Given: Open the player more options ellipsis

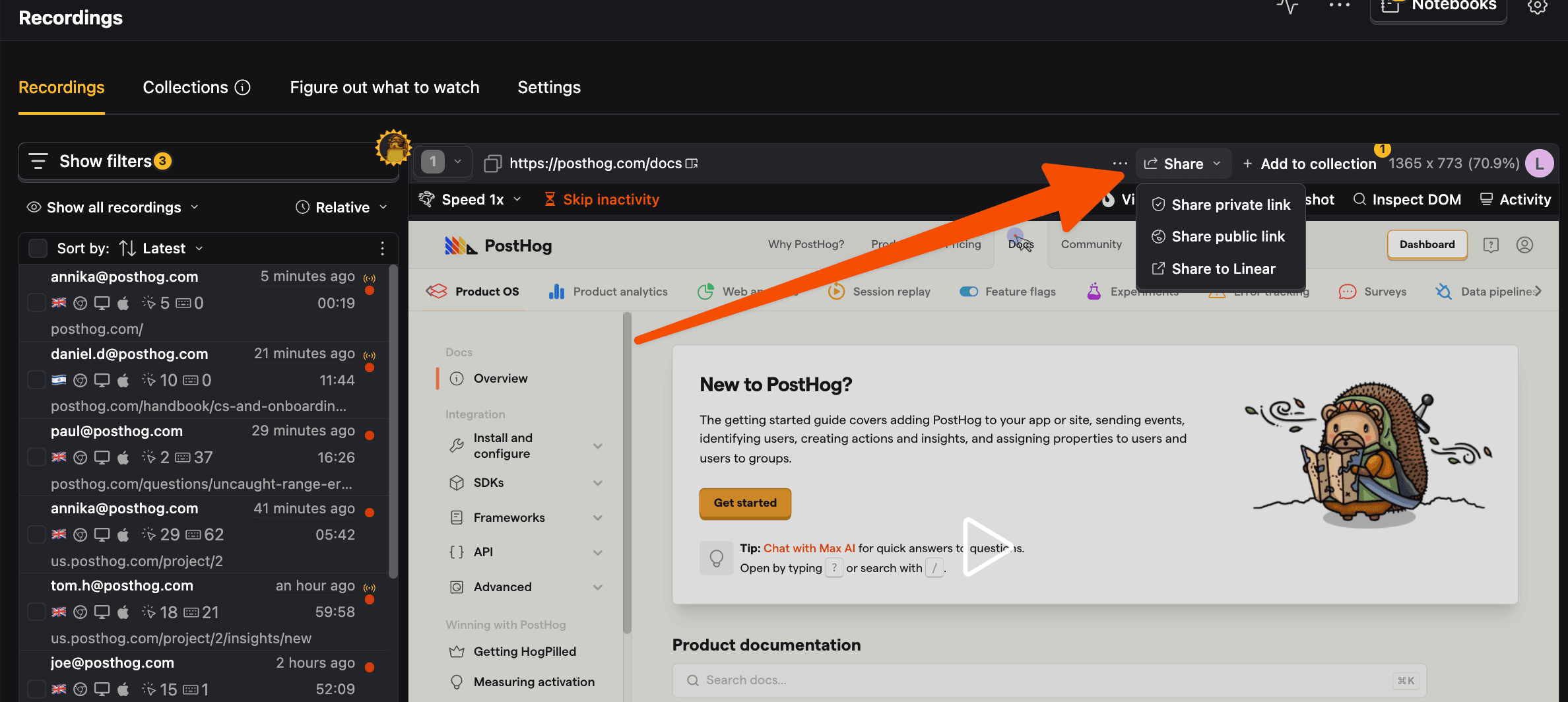Looking at the screenshot, I should point(1119,163).
